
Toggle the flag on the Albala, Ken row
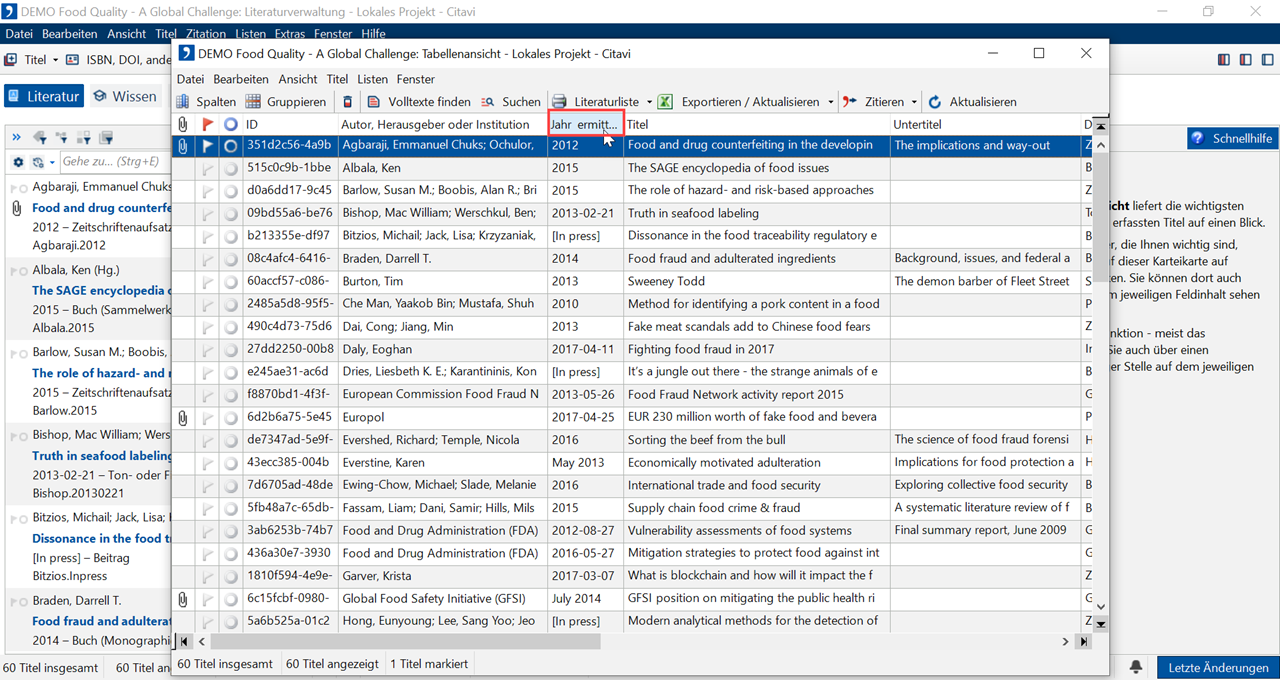[208, 168]
